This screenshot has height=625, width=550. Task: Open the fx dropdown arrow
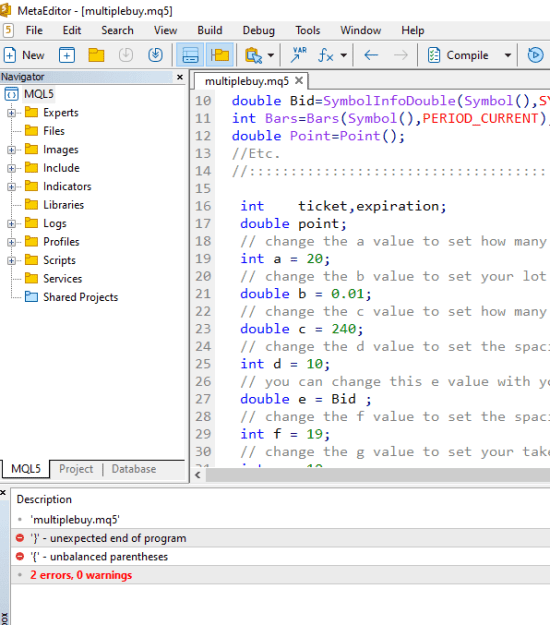point(344,55)
